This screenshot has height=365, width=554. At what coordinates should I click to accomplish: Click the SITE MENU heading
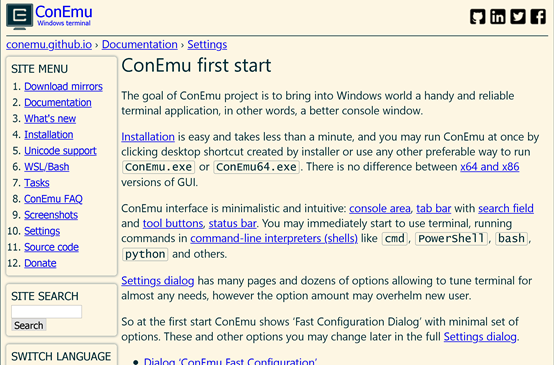(39, 69)
